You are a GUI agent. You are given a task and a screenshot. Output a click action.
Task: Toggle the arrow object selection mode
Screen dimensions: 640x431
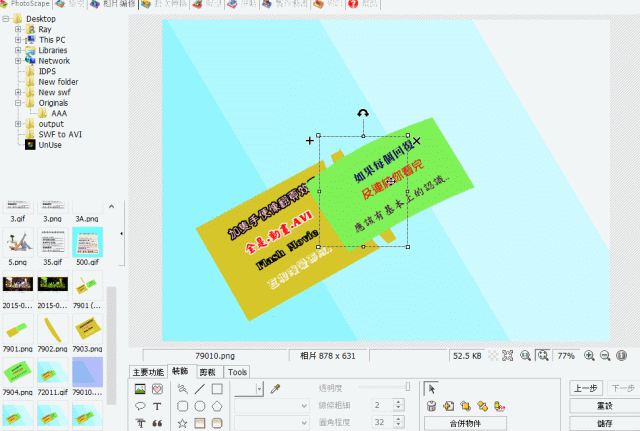[x=431, y=389]
